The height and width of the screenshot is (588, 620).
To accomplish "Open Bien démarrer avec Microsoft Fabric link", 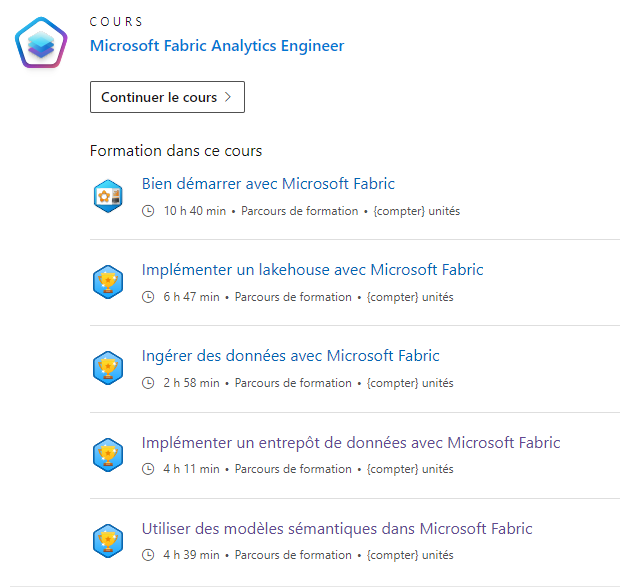I will click(268, 184).
